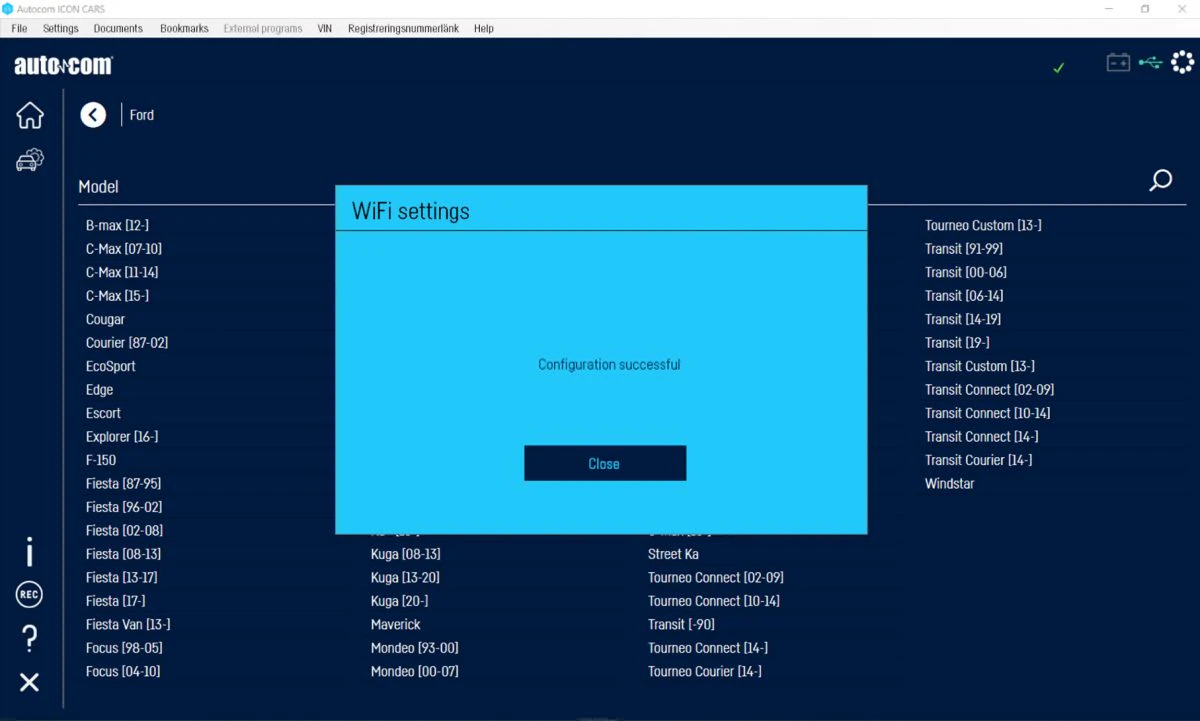Screen dimensions: 1200x721
Task: Select model C-Max [07-10]
Action: pyautogui.click(x=124, y=249)
